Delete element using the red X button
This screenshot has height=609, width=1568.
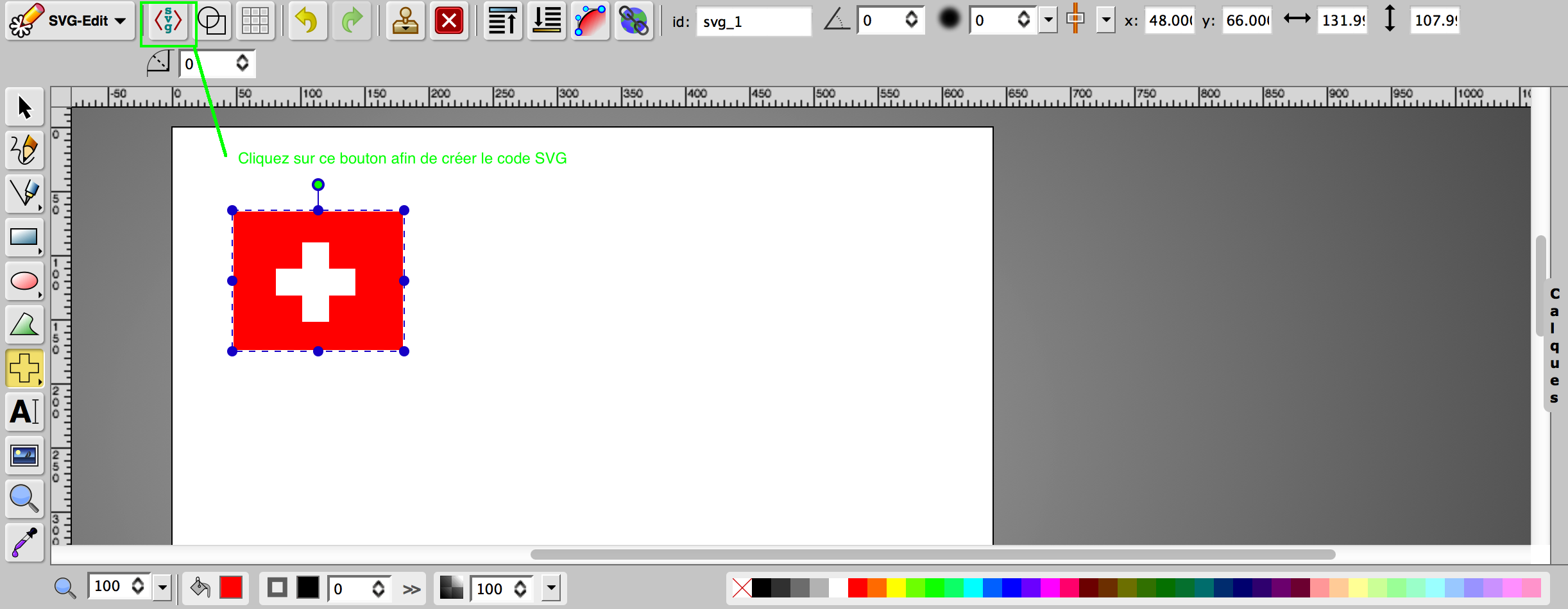pos(449,21)
